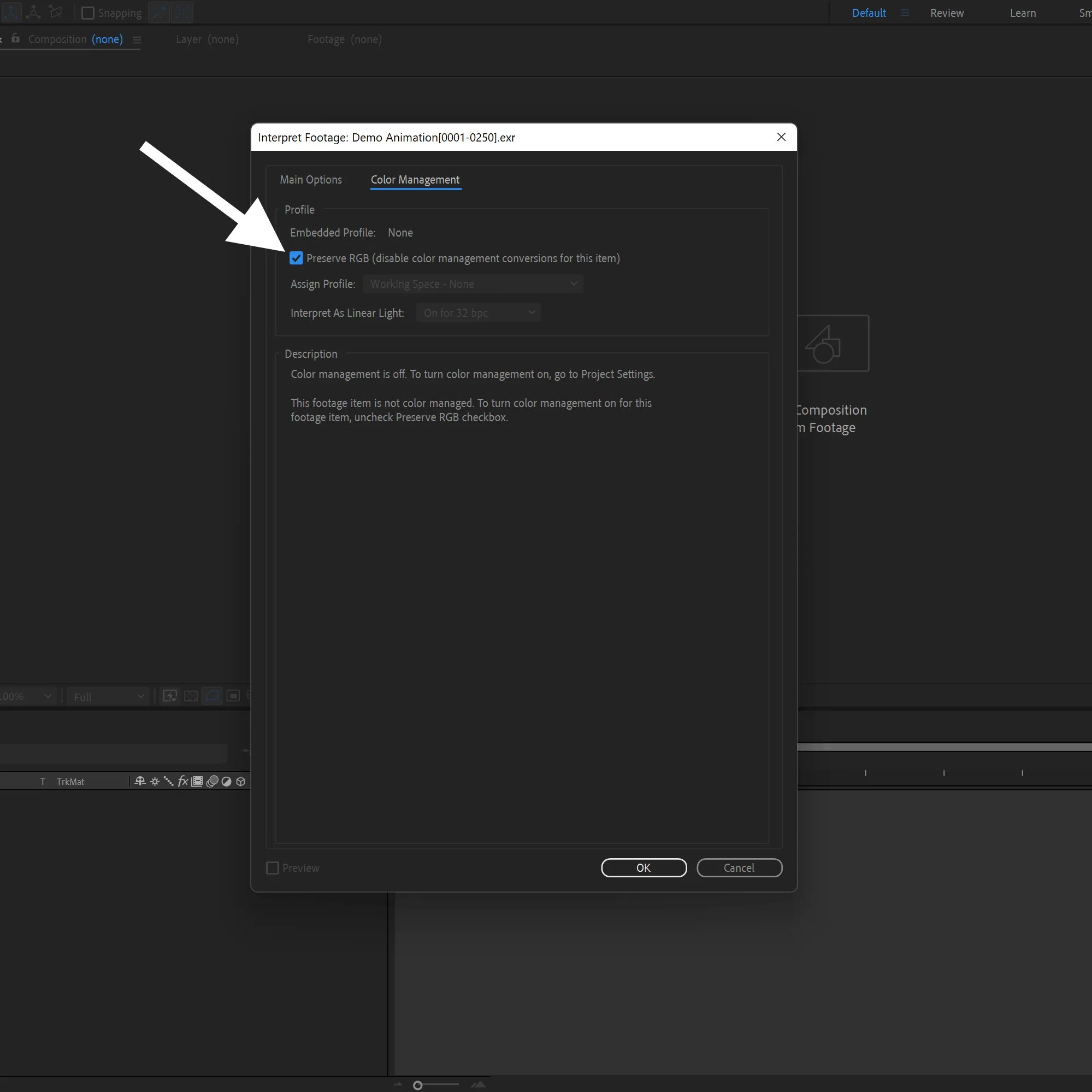Screen dimensions: 1092x1092
Task: Switch to the Main Options tab
Action: click(x=310, y=179)
